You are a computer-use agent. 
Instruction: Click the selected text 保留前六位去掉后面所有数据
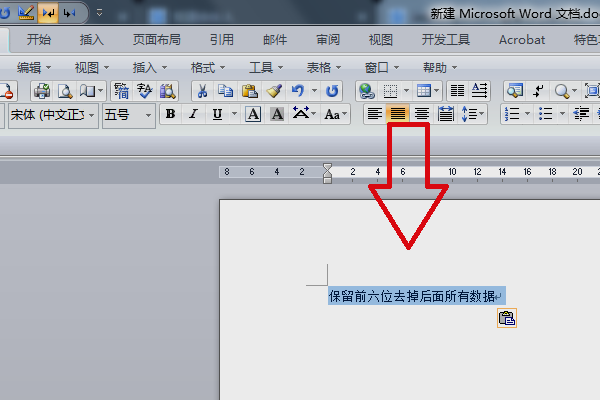pyautogui.click(x=412, y=296)
